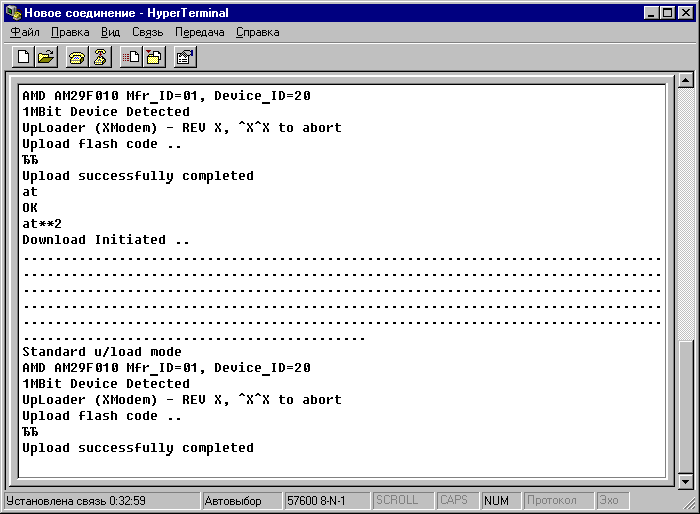Minimize the HyperTerminal window
The height and width of the screenshot is (514, 700).
tap(651, 13)
